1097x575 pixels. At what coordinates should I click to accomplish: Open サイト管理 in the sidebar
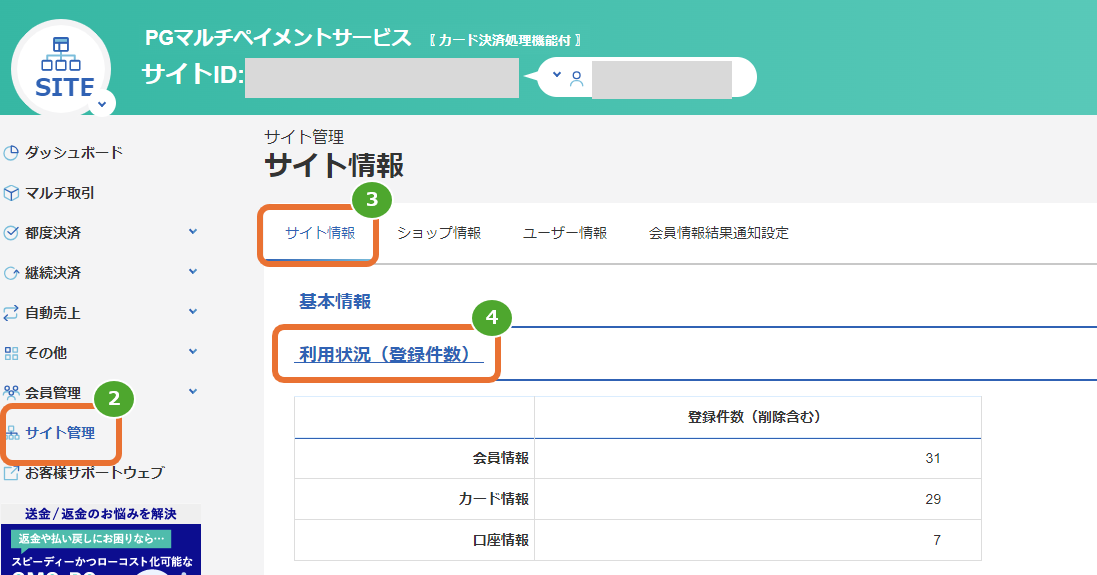[x=60, y=433]
